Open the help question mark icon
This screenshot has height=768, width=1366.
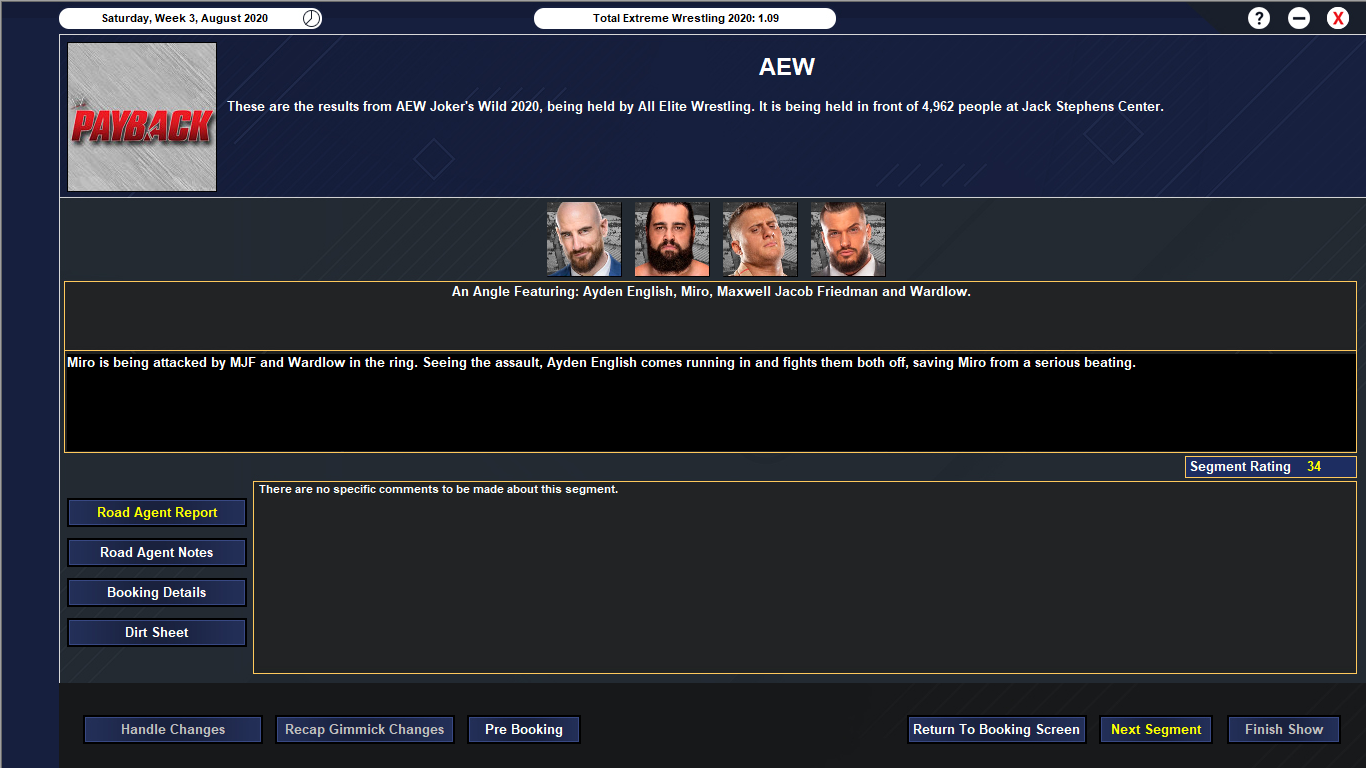(1259, 18)
